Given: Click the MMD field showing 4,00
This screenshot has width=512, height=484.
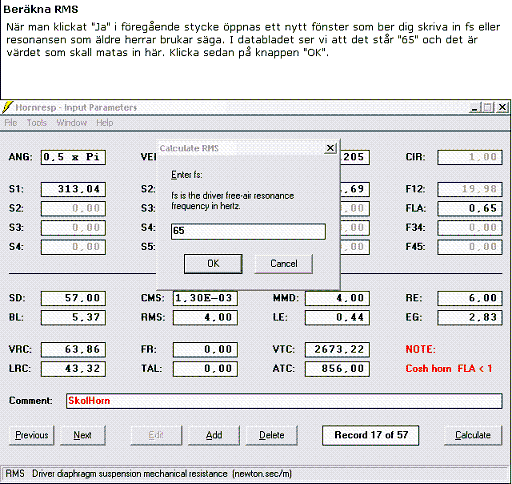Looking at the screenshot, I should [337, 298].
